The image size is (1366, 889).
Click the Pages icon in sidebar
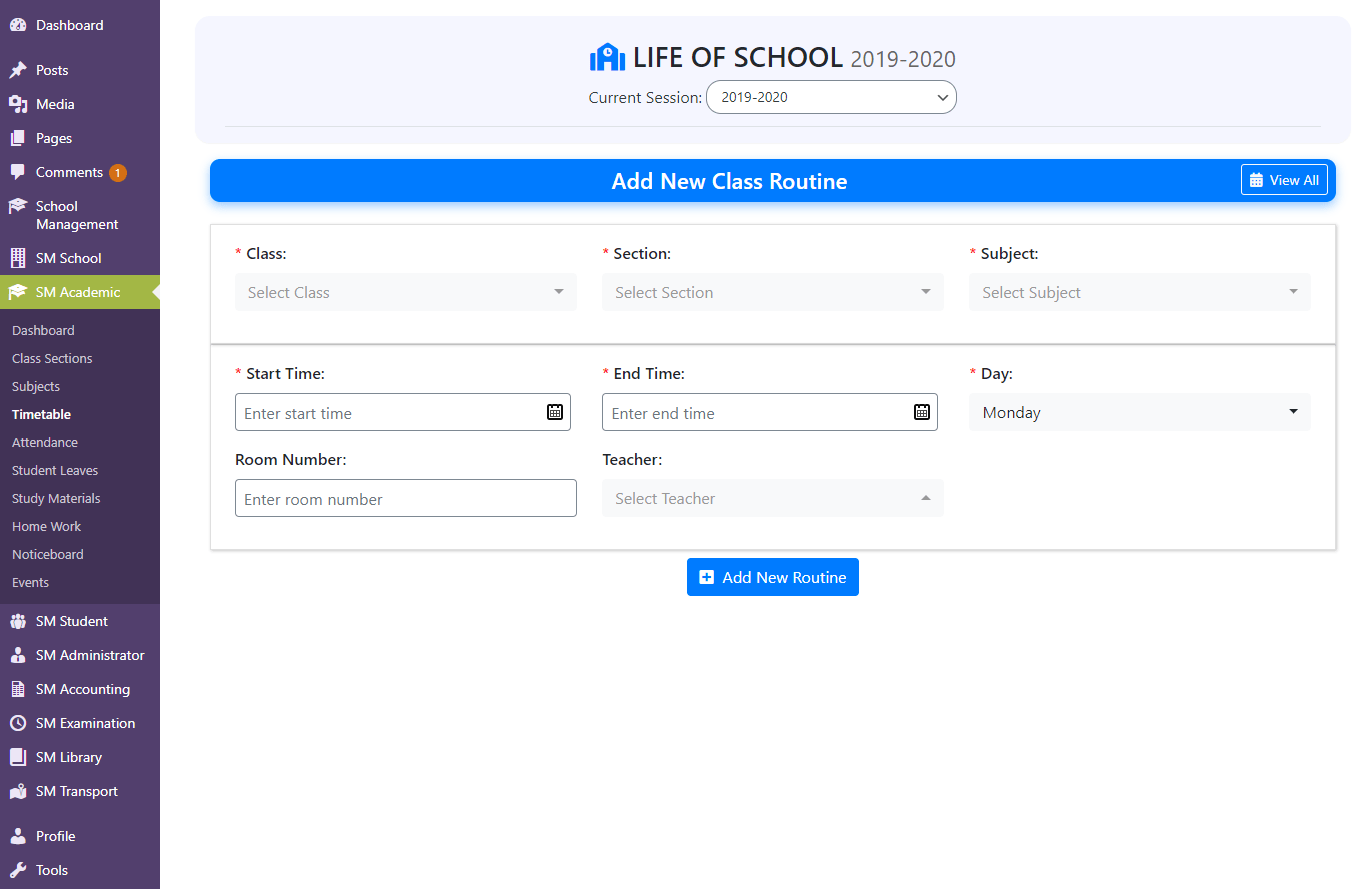17,138
